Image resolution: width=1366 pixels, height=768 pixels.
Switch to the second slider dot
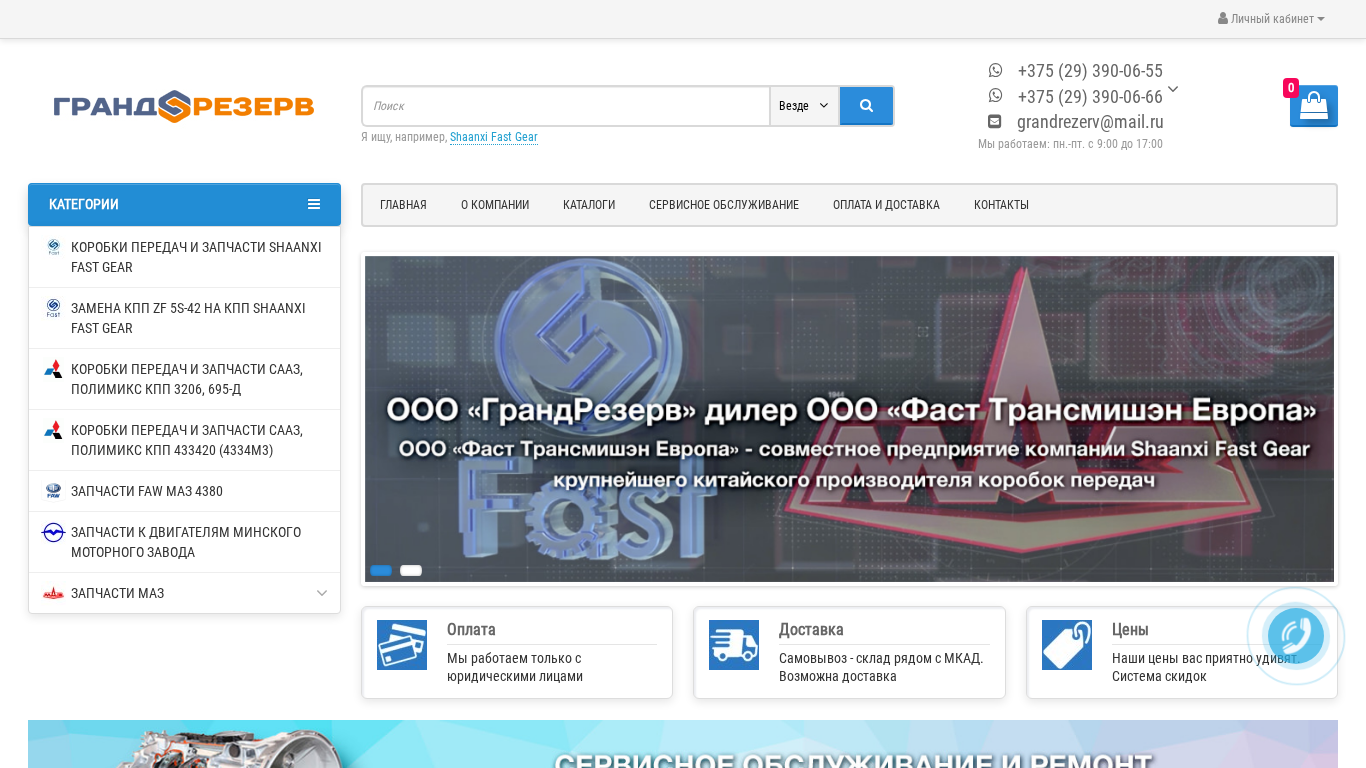click(x=411, y=571)
